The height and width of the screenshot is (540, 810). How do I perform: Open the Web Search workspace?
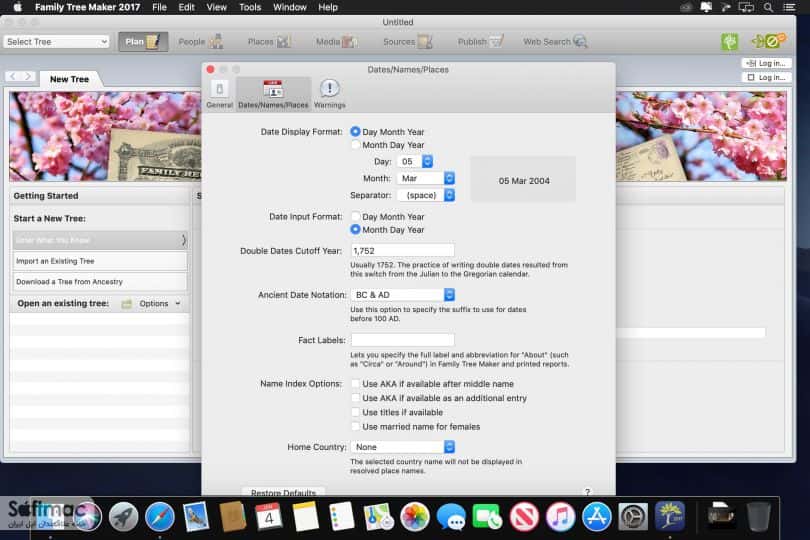(x=555, y=42)
